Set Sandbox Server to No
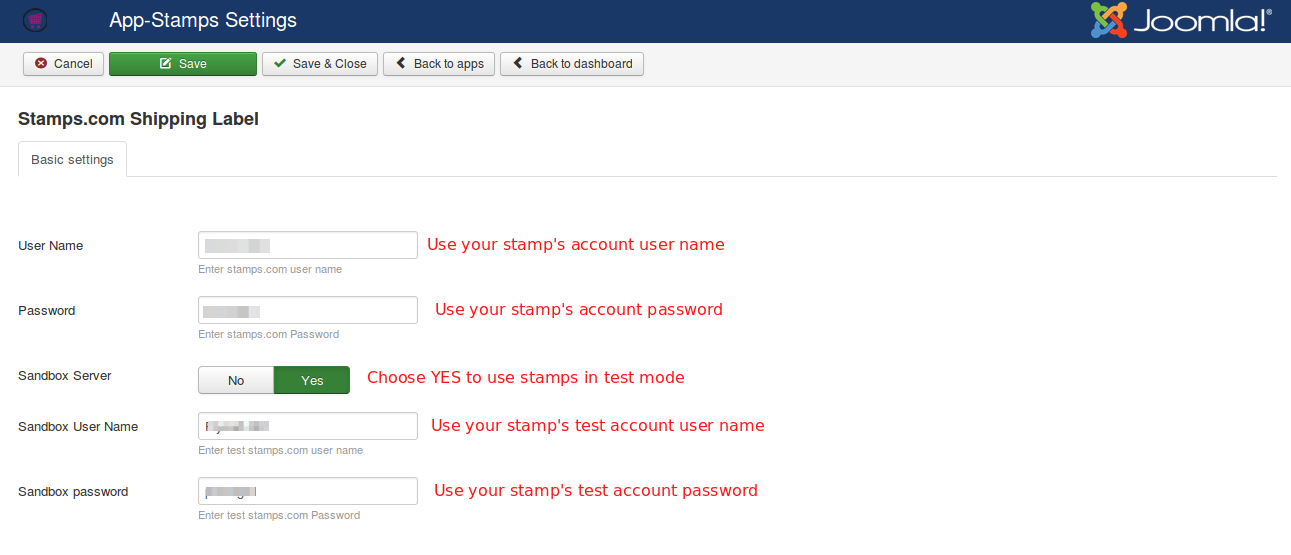1291x555 pixels. click(236, 380)
